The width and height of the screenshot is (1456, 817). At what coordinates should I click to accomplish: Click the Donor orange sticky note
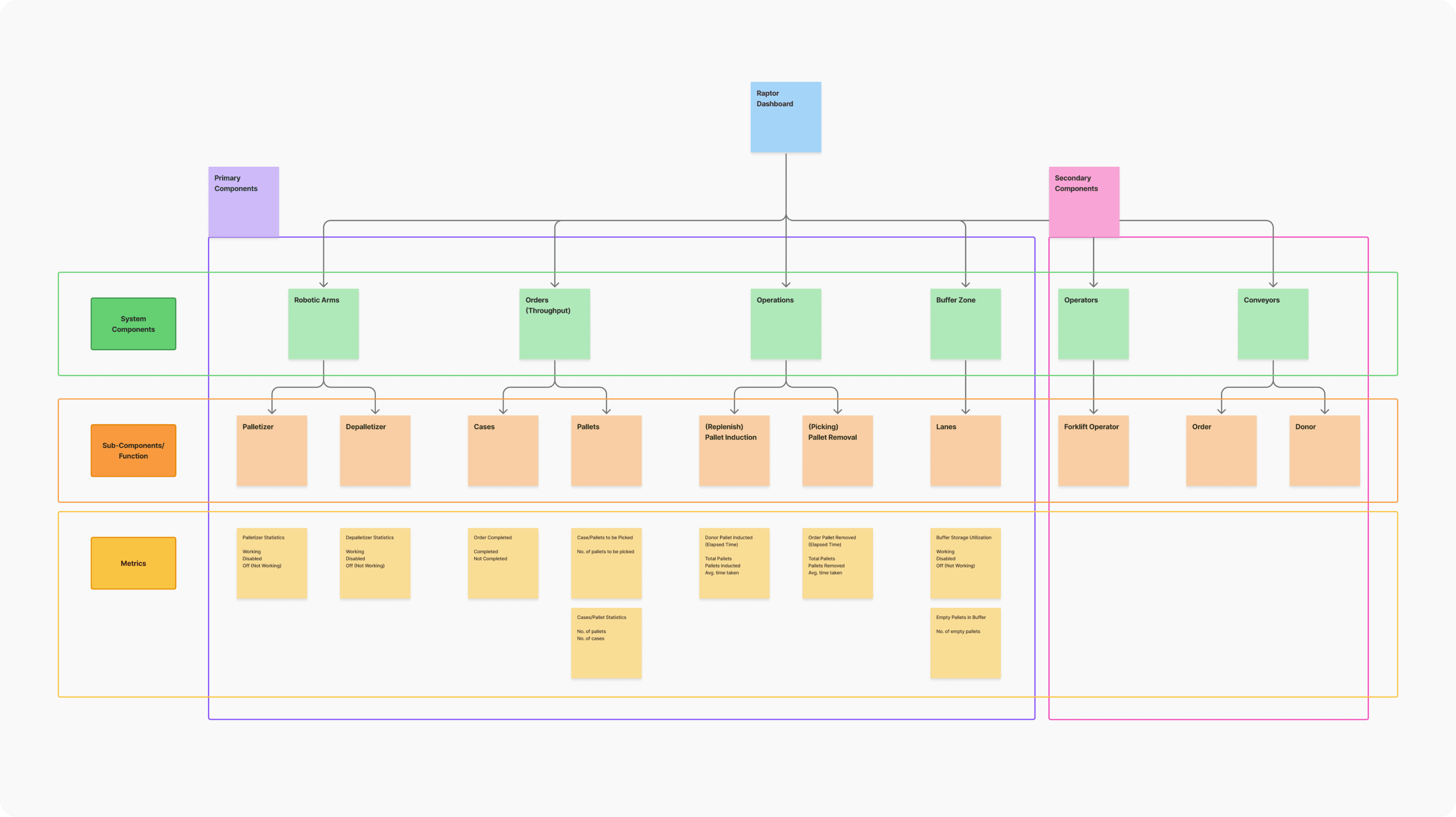(x=1324, y=450)
